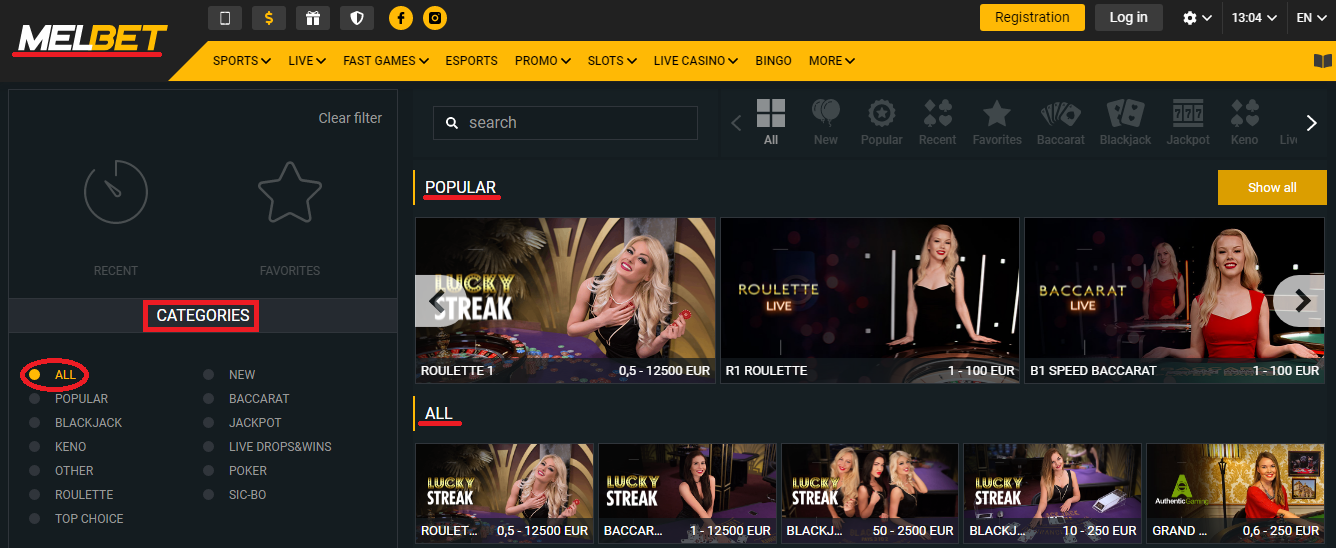Expand the LIVE CASINO dropdown menu

tap(696, 61)
